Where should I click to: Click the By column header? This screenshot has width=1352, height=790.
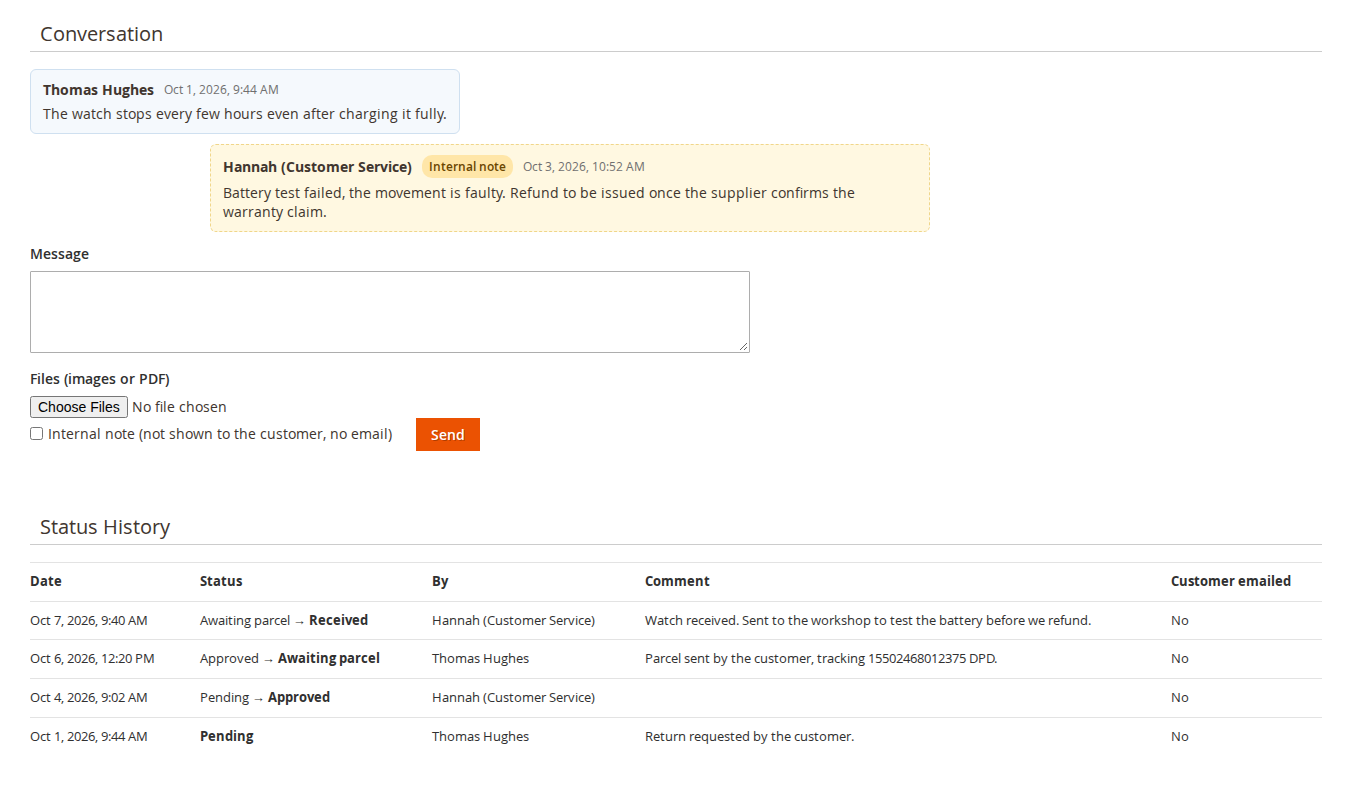440,581
